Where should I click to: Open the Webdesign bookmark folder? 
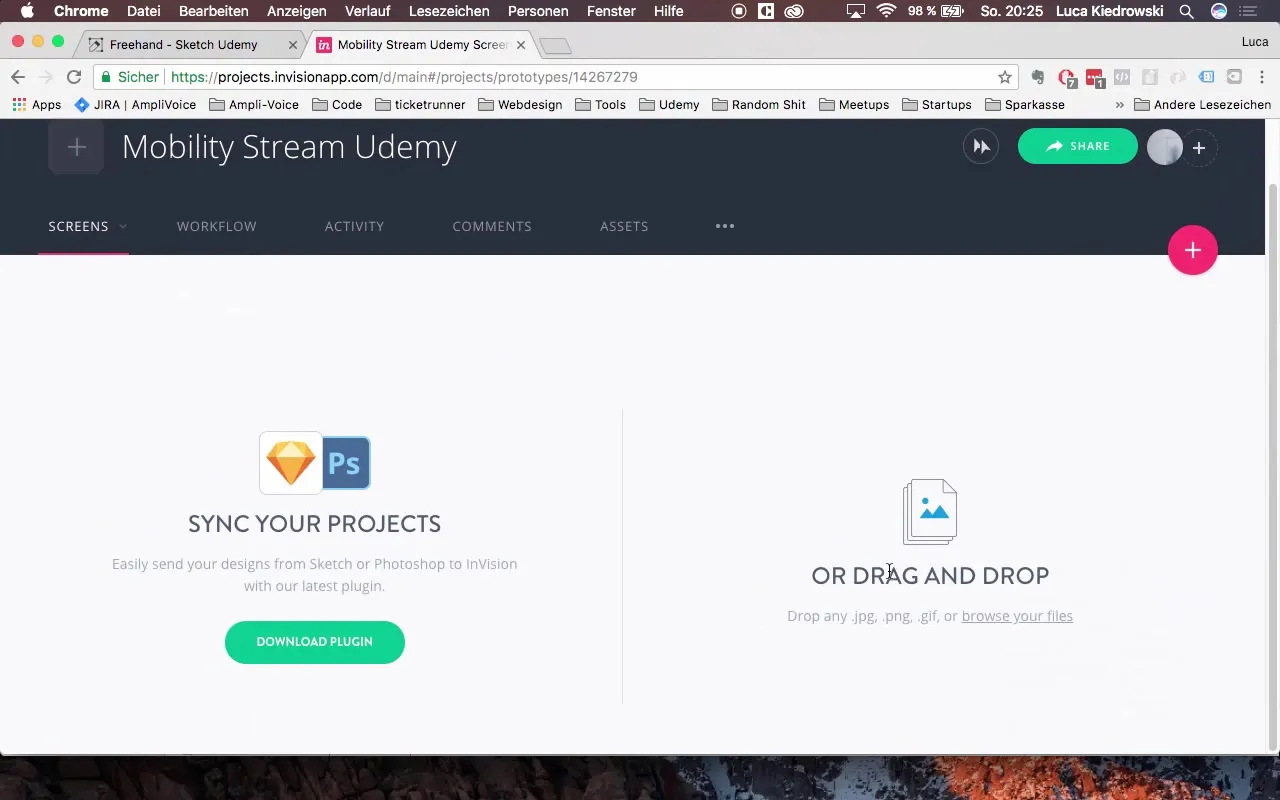[520, 104]
